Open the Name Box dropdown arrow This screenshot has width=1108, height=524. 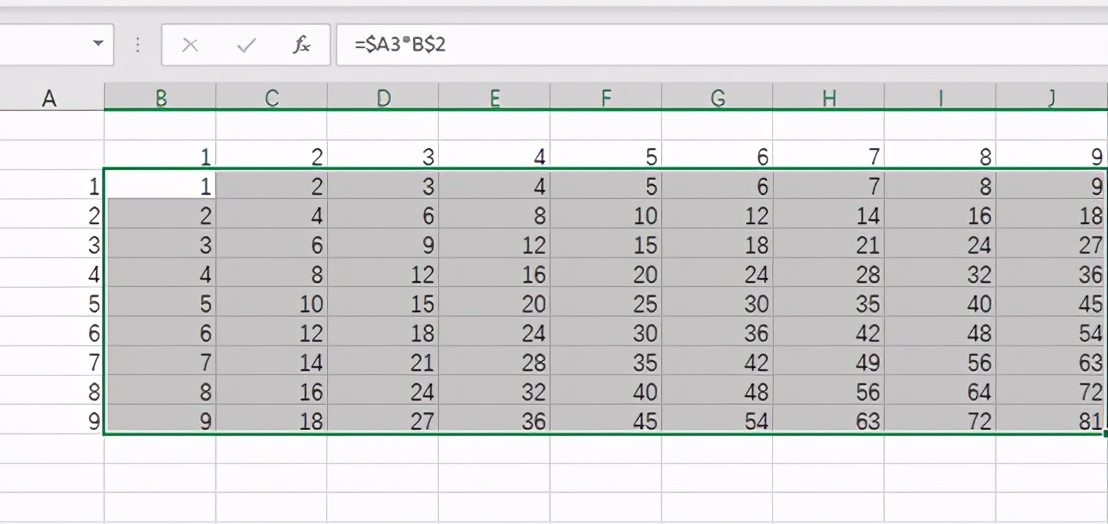98,44
